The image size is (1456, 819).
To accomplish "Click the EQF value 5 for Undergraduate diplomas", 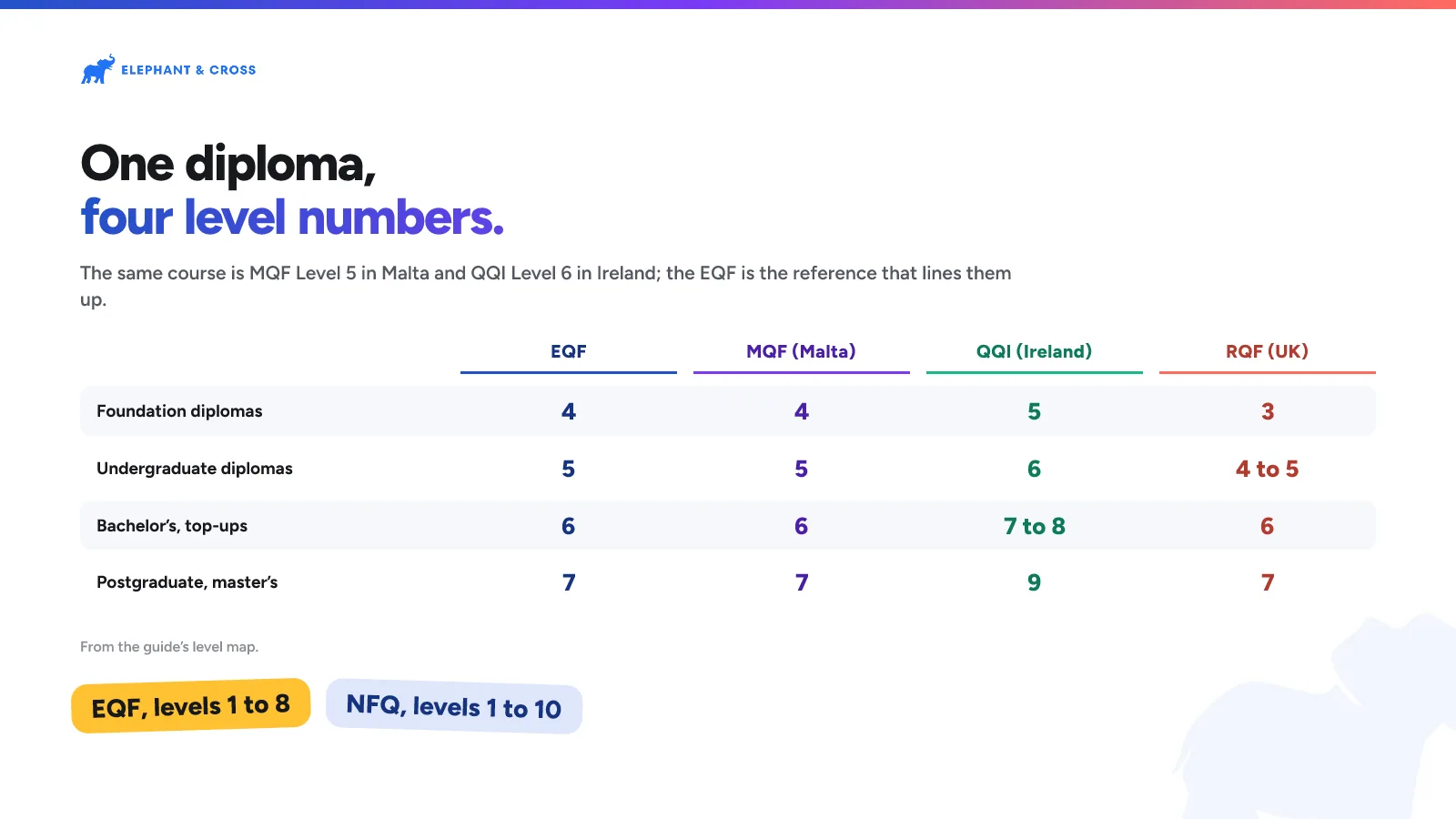I will pos(569,469).
